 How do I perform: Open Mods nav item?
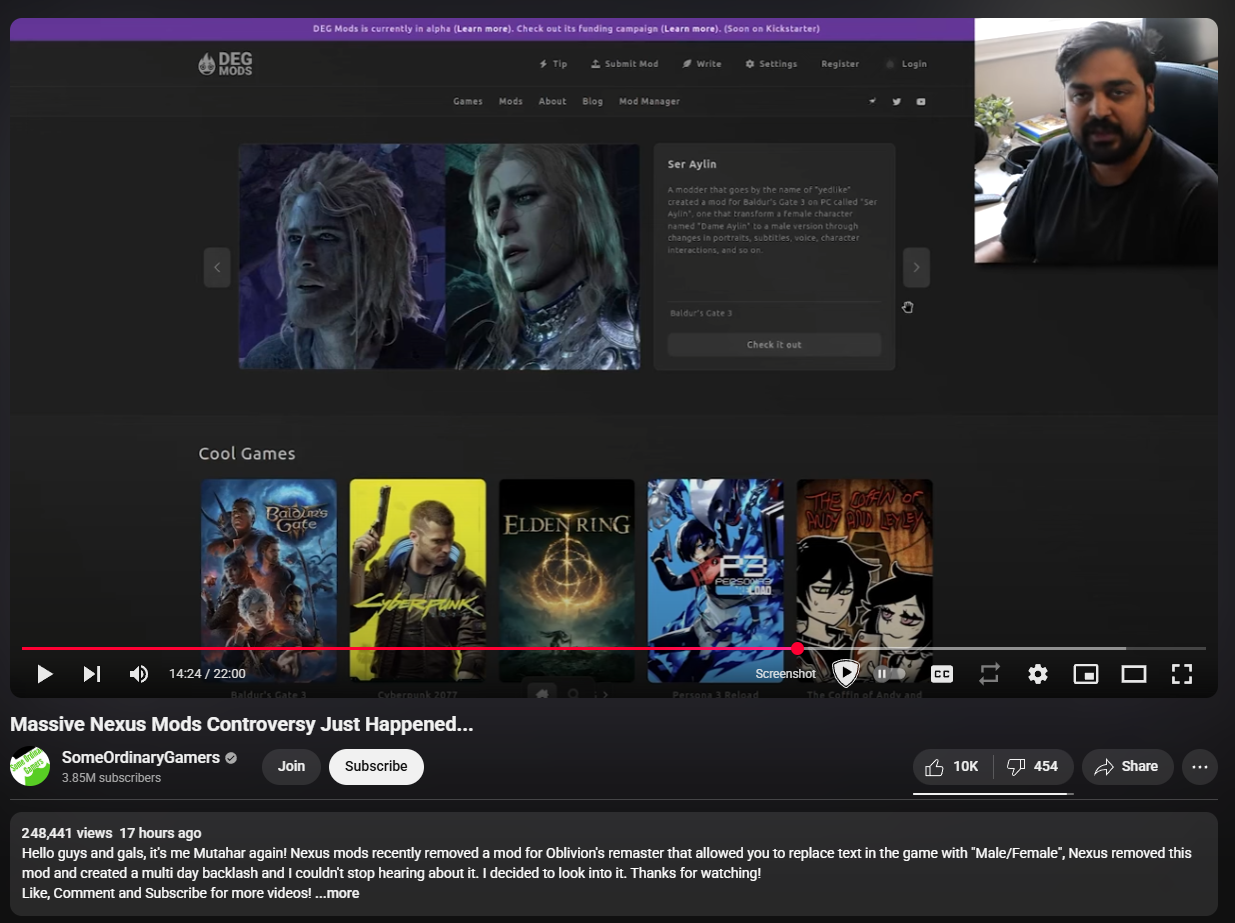pos(511,101)
